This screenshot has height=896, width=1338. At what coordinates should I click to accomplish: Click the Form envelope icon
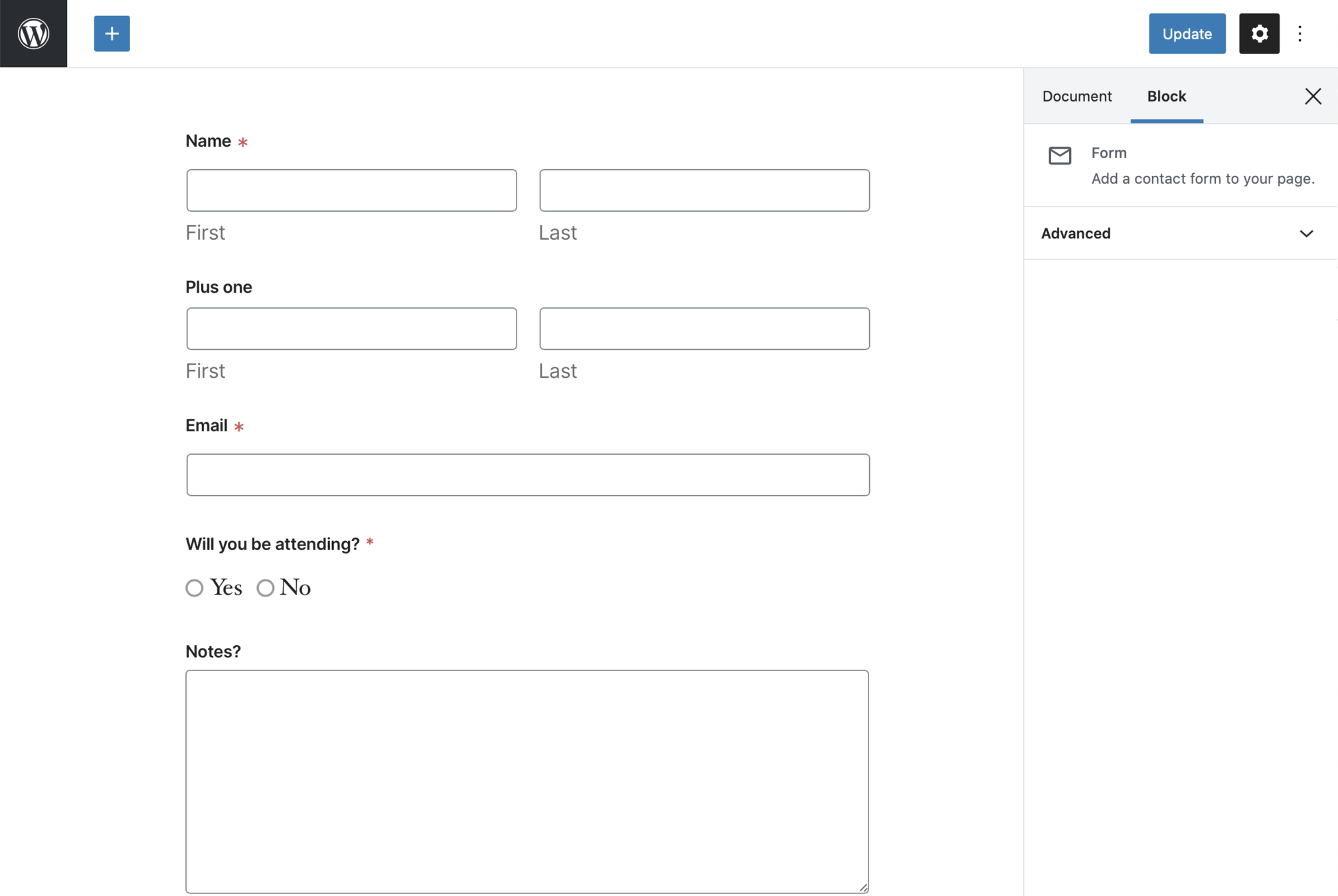(x=1060, y=155)
